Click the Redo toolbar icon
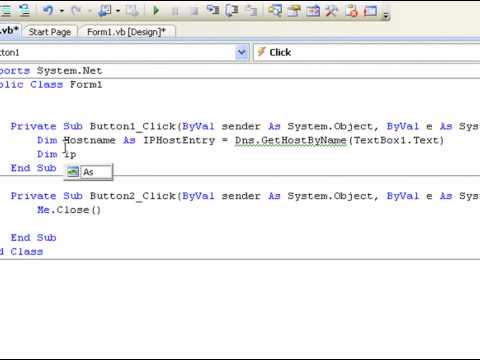This screenshot has height=360, width=480. pos(77,11)
